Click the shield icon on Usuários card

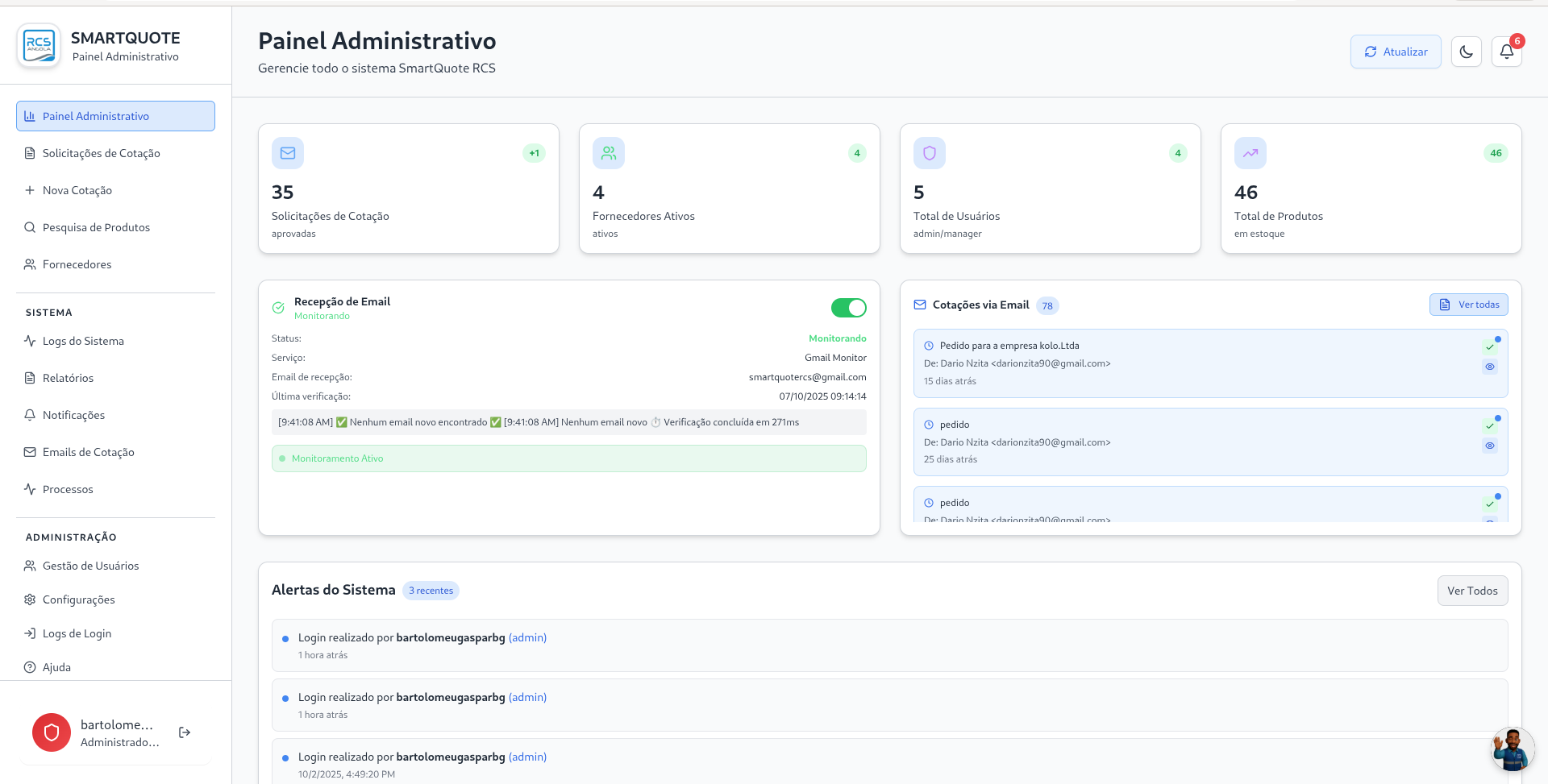[x=929, y=153]
